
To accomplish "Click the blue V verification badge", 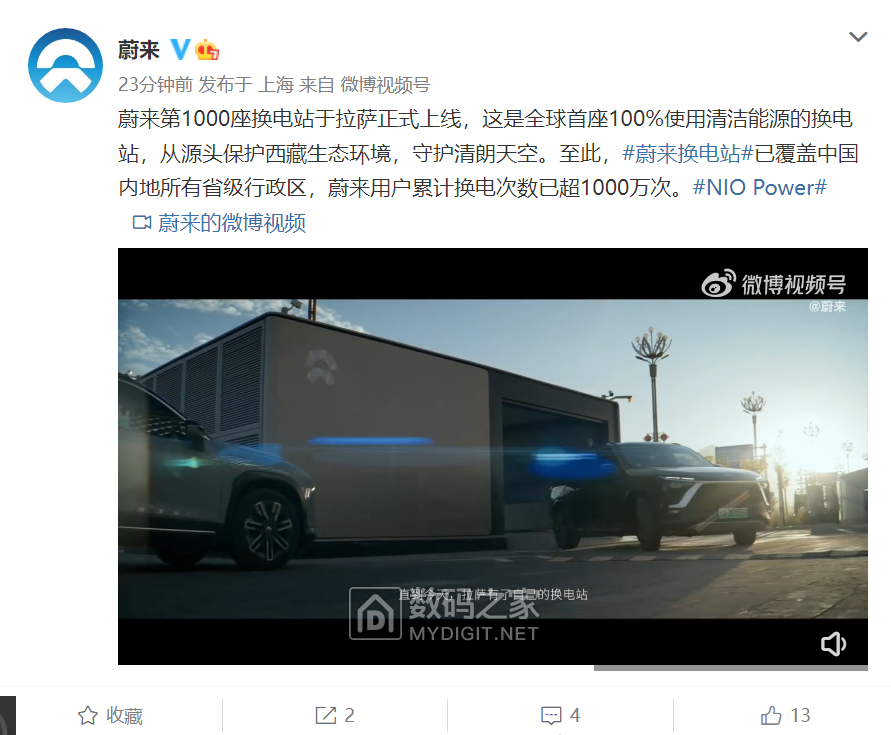I will [x=180, y=50].
